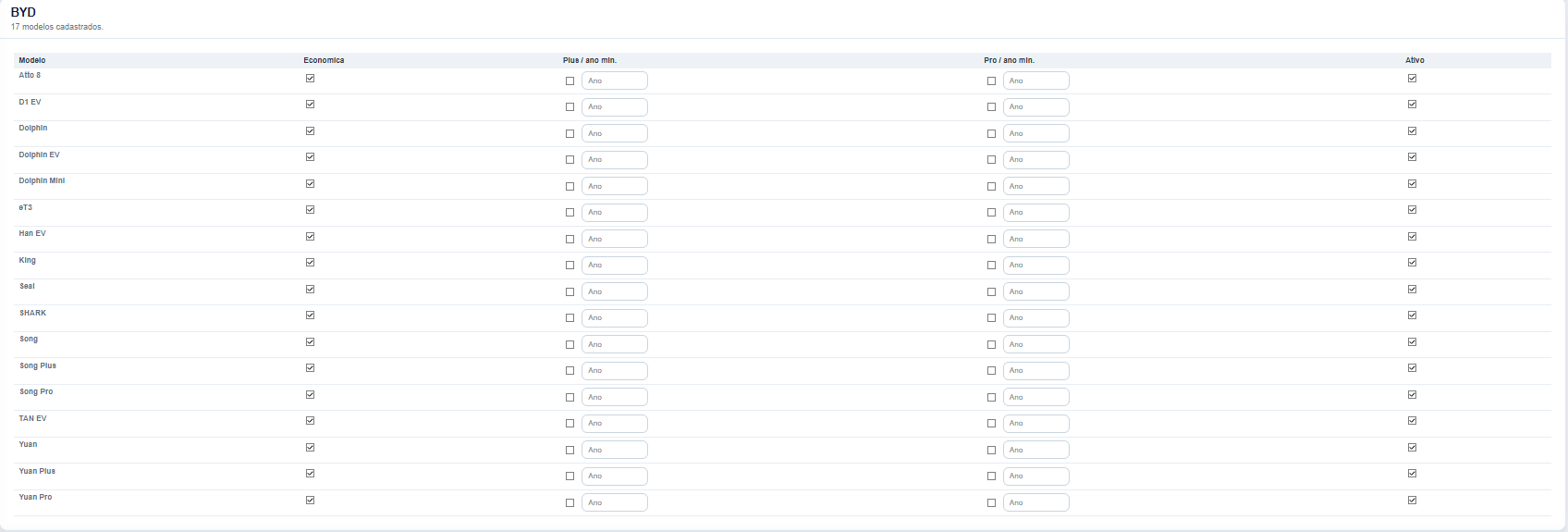Toggle Plus checkbox for Song row

570,344
